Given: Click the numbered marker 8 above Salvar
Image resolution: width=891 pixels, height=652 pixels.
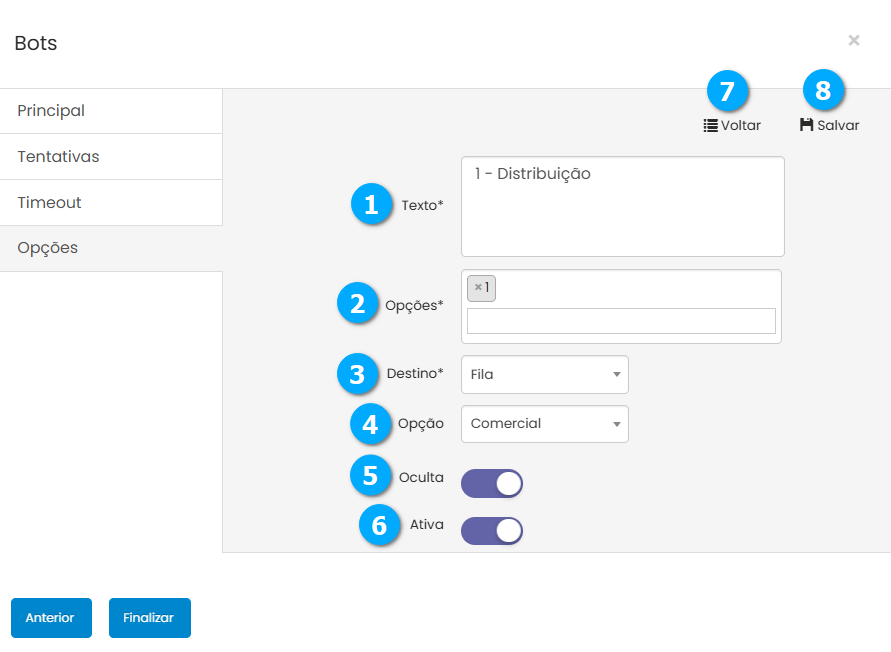Looking at the screenshot, I should [823, 92].
